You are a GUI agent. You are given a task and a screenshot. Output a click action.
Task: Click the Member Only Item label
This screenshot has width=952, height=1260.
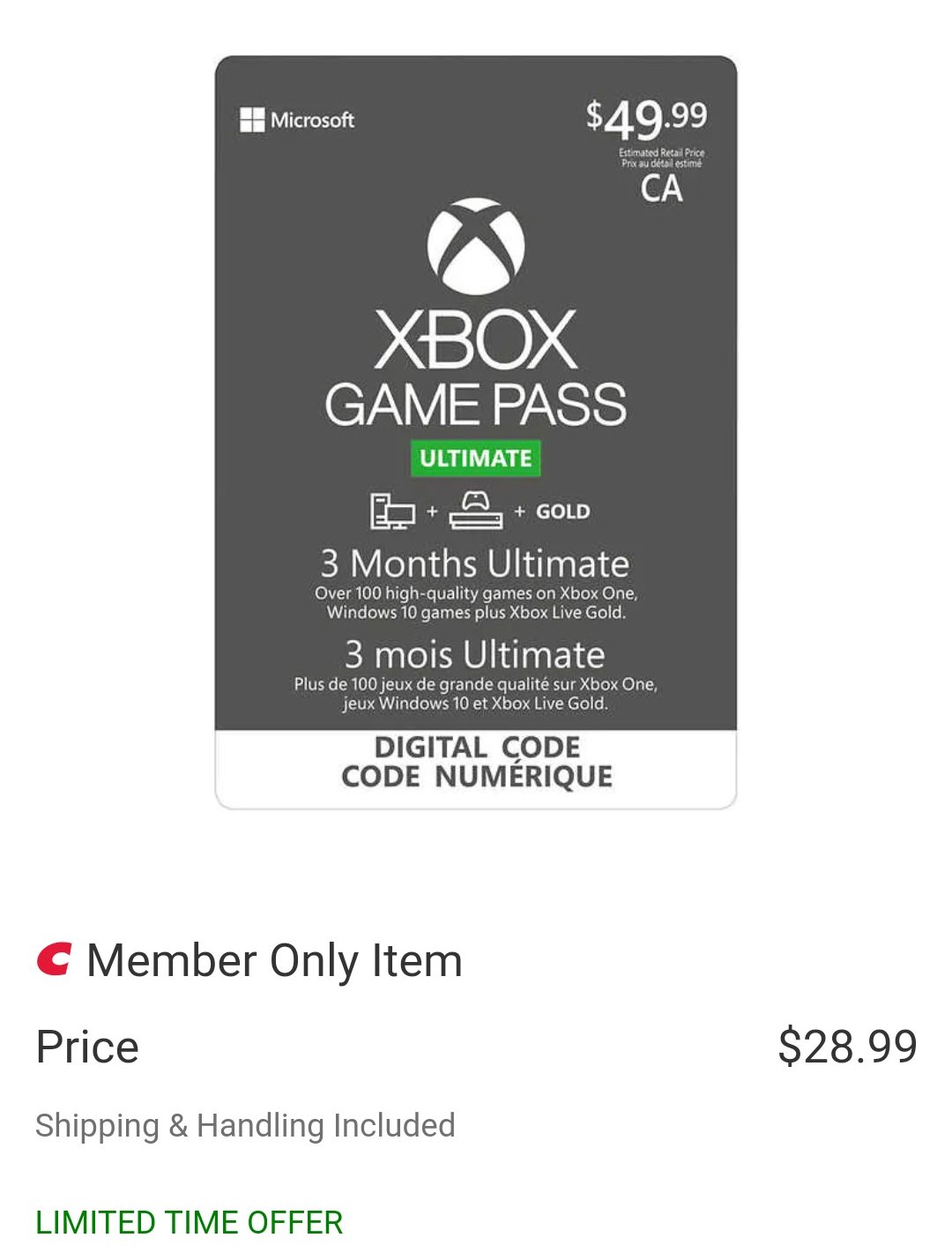pos(274,960)
